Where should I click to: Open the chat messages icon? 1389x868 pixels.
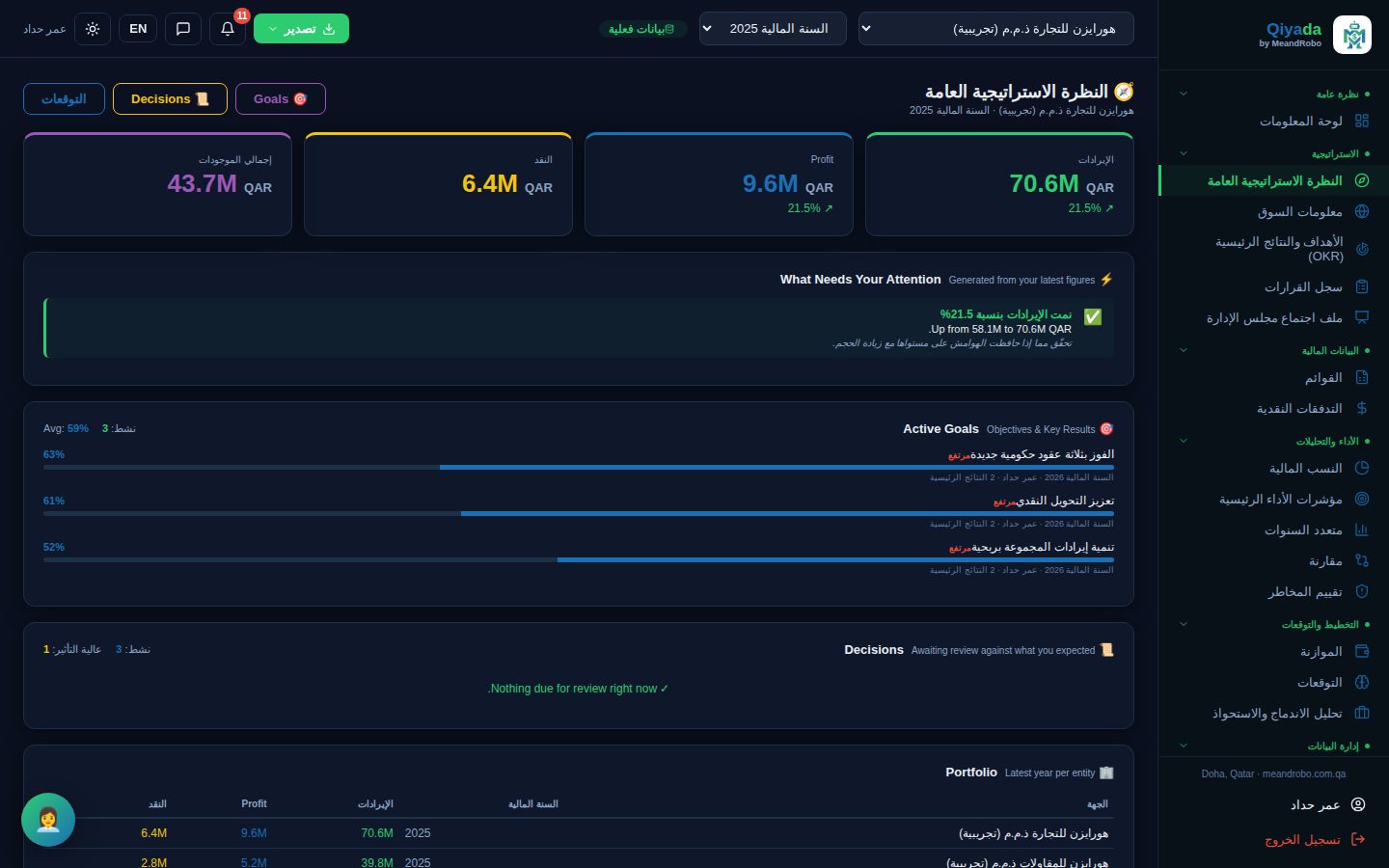tap(183, 29)
